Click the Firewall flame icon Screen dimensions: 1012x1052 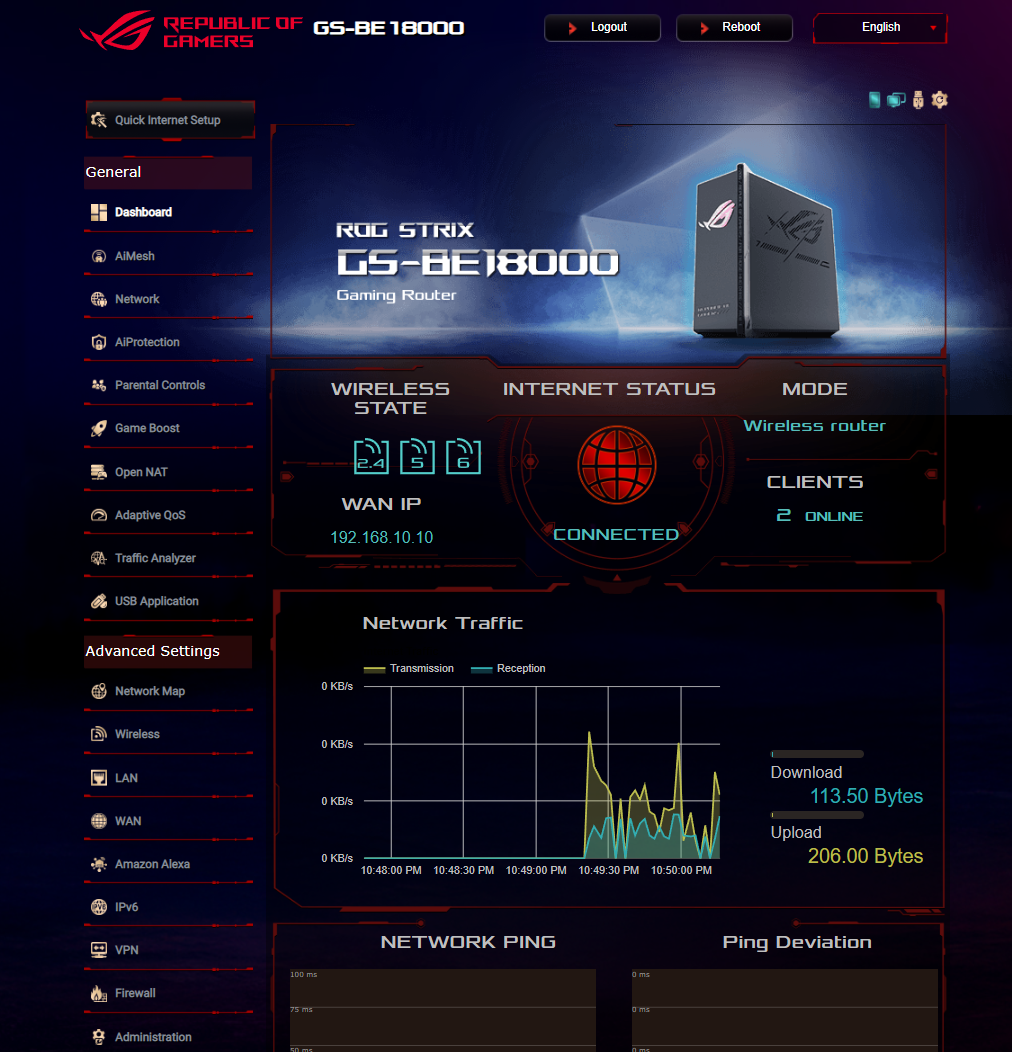tap(99, 993)
